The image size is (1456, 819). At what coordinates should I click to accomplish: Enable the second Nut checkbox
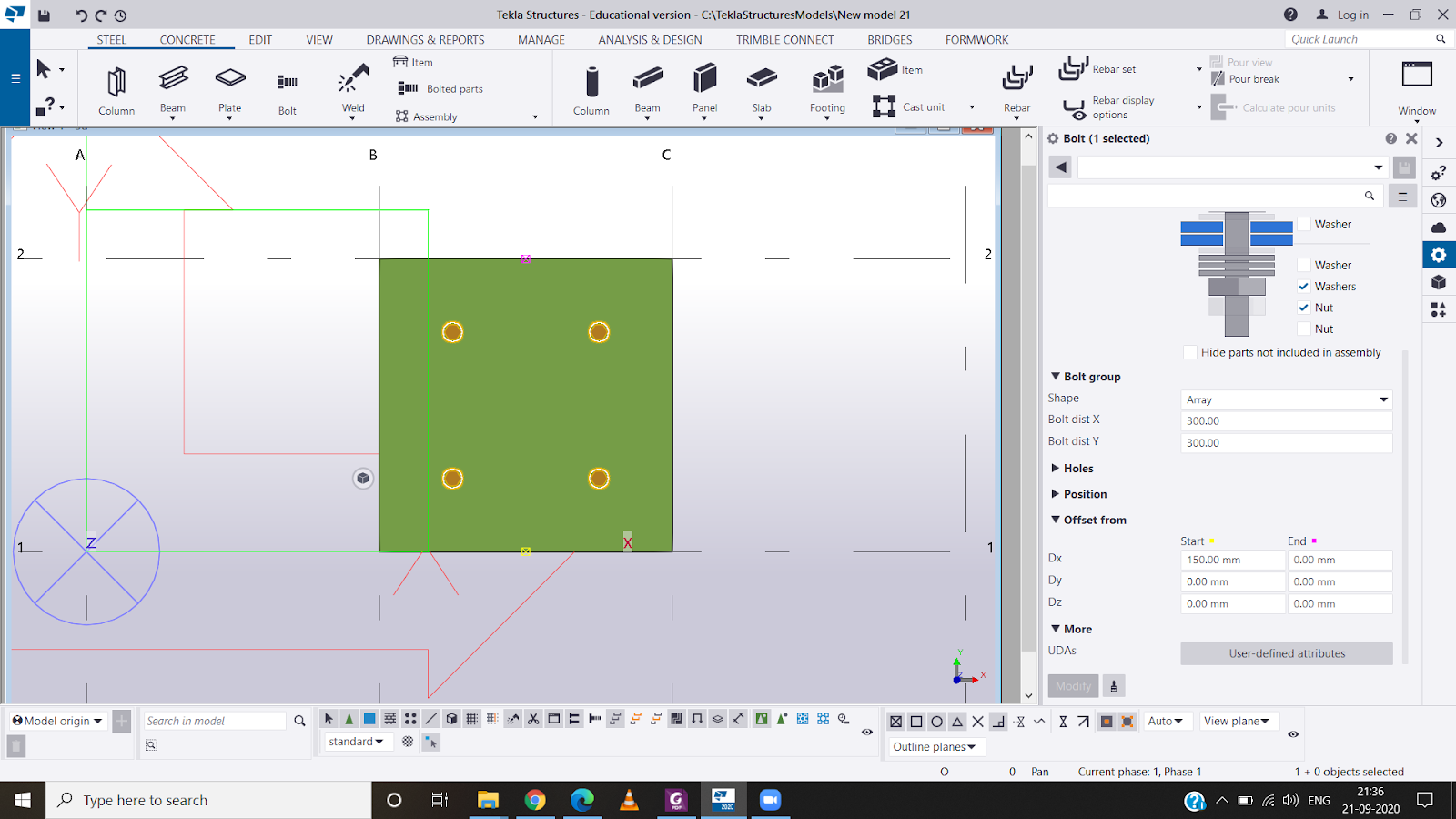click(x=1304, y=329)
